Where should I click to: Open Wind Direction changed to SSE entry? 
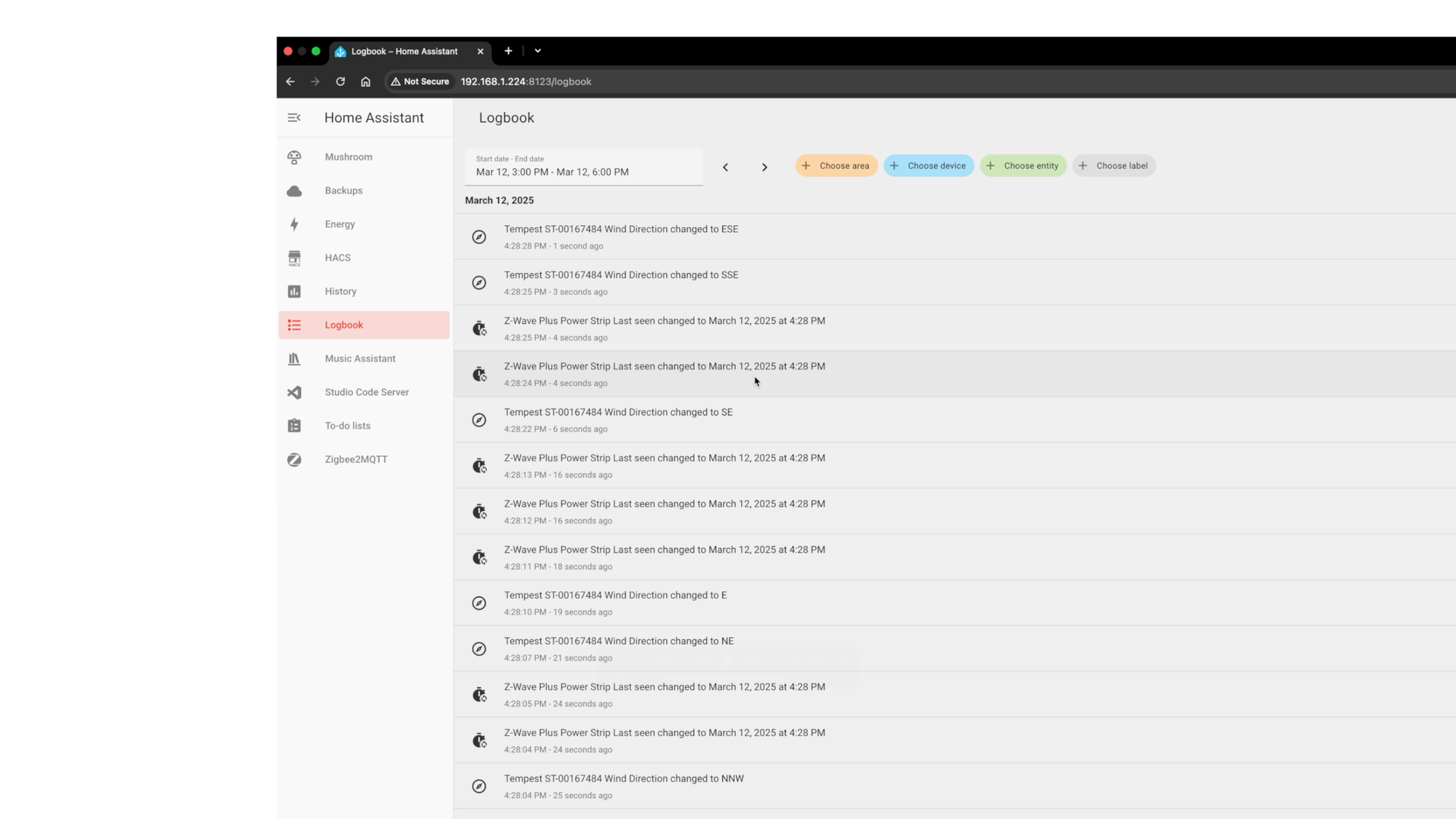click(x=954, y=282)
